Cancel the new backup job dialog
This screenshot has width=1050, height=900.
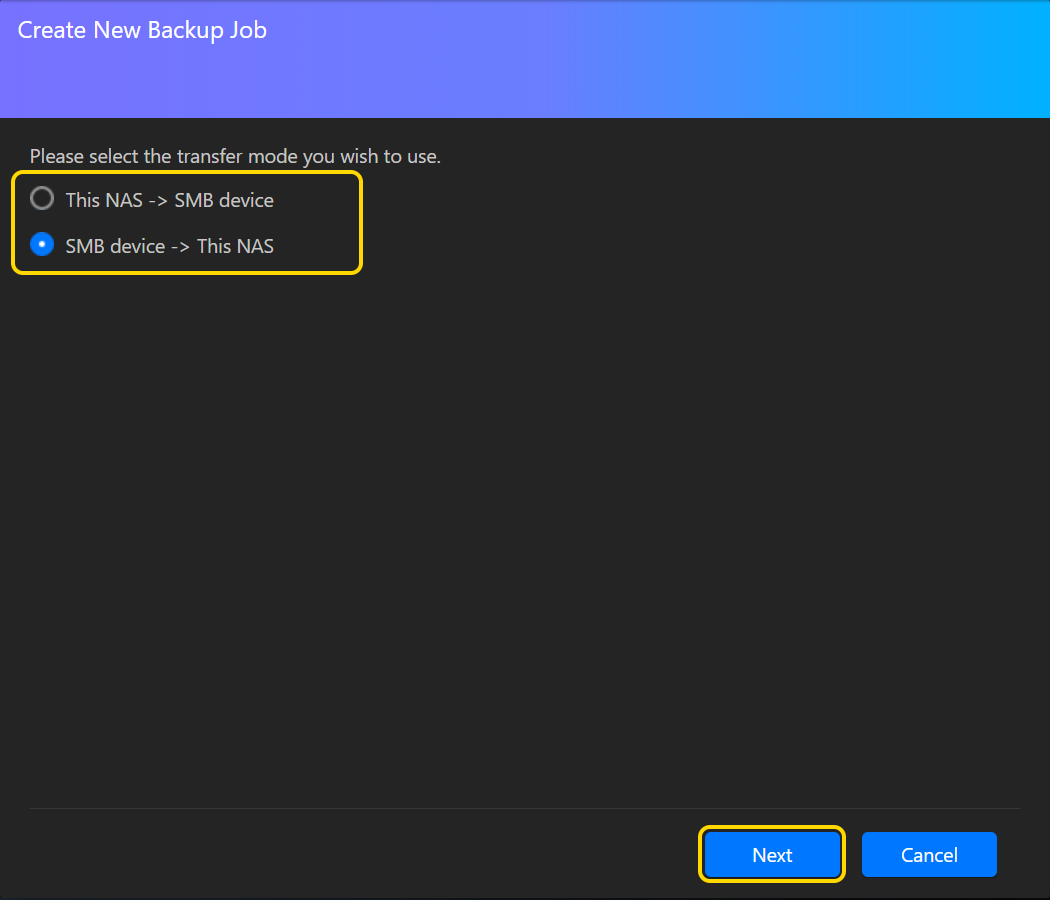(929, 854)
